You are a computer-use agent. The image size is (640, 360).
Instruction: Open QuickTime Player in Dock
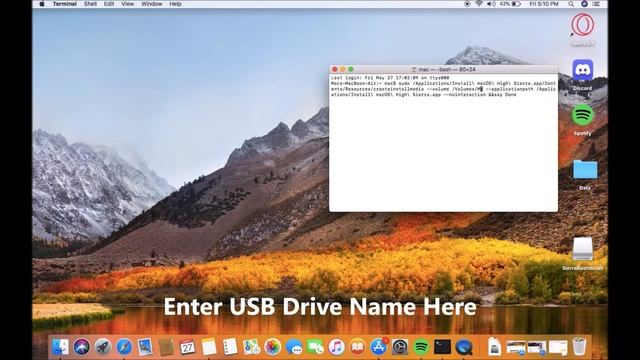pos(464,347)
